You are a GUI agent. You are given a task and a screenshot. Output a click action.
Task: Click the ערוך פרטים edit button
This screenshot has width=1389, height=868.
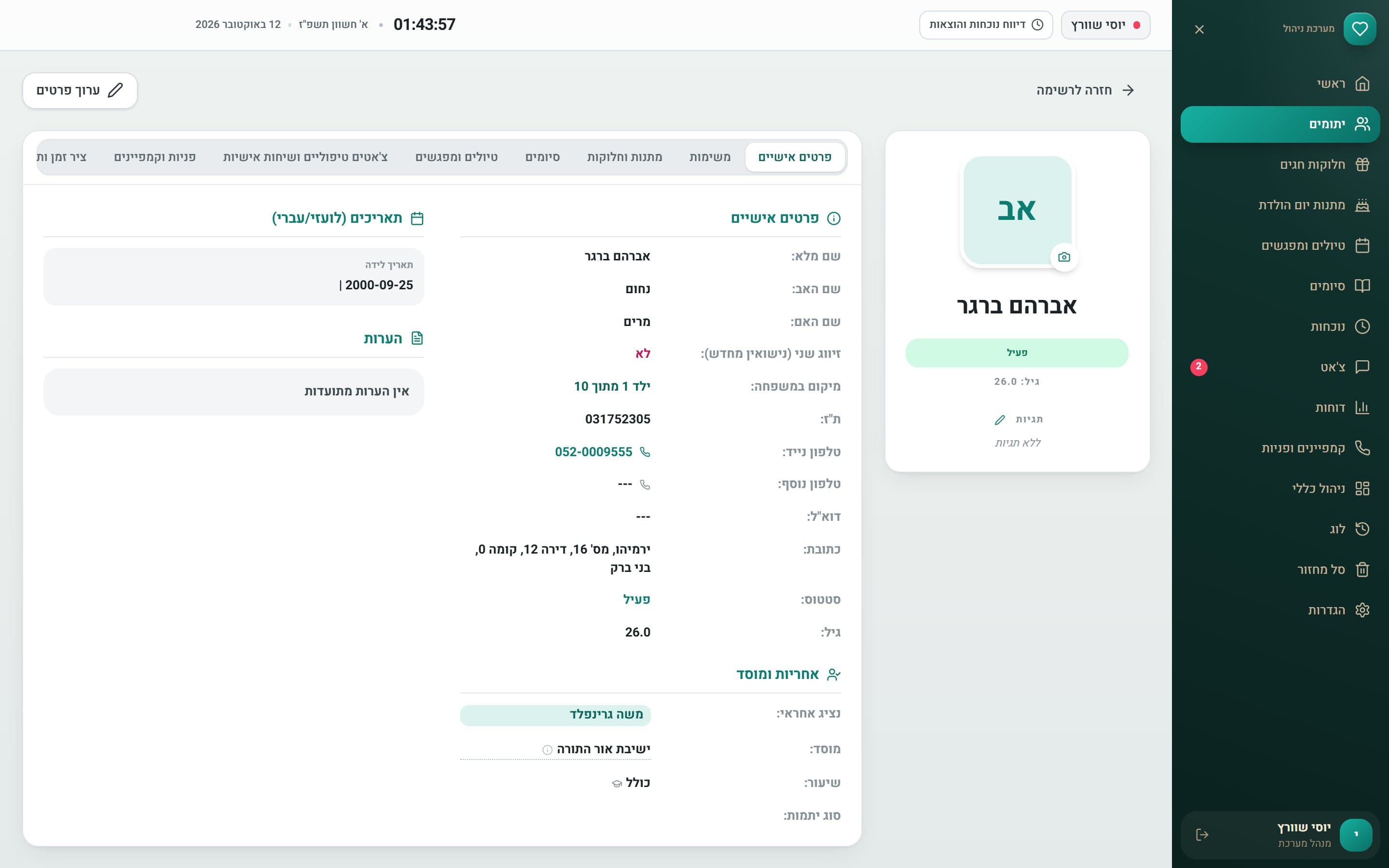tap(80, 90)
